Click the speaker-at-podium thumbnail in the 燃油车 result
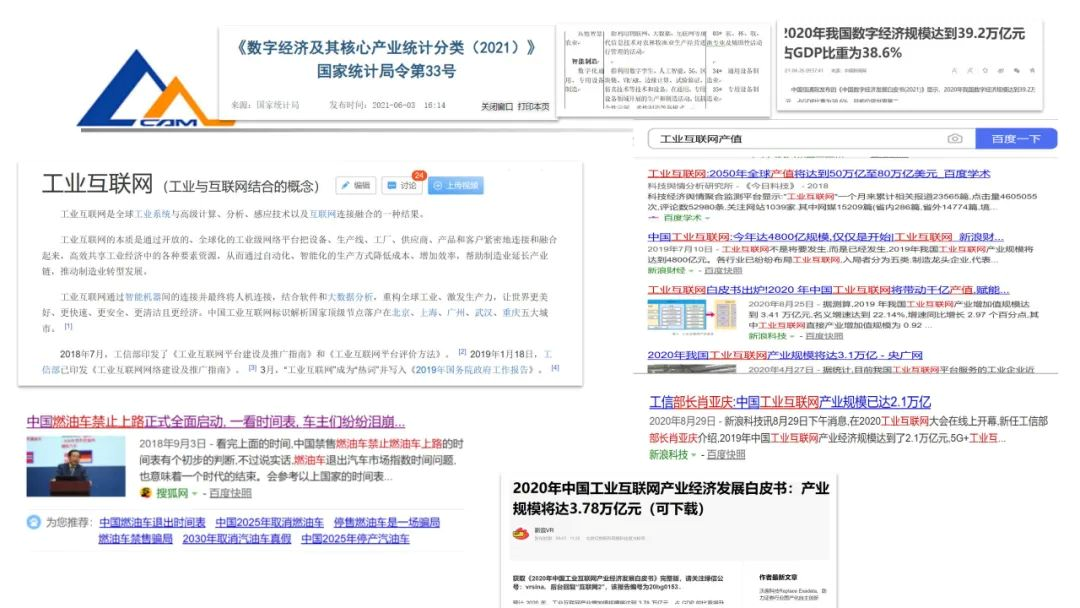 click(76, 466)
